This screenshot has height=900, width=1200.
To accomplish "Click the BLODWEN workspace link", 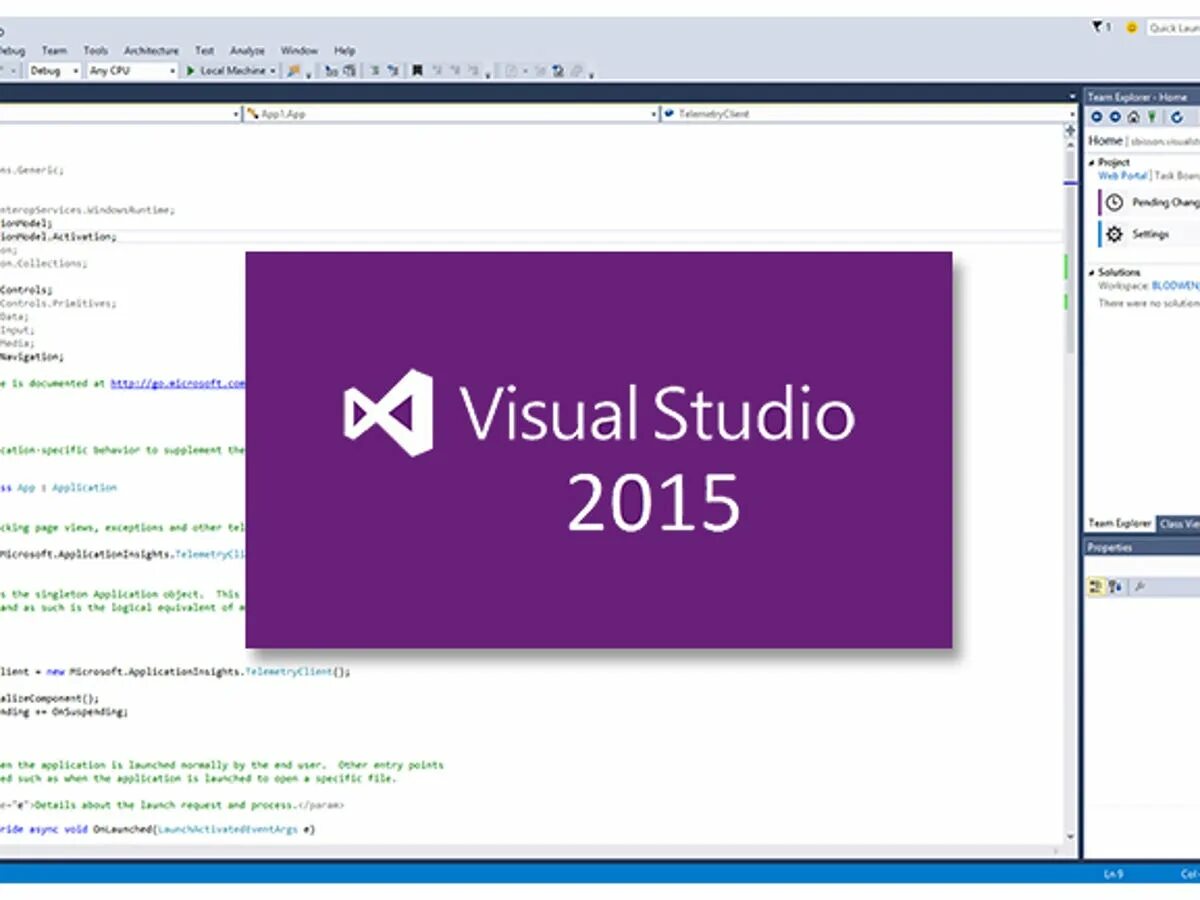I will pos(1175,286).
